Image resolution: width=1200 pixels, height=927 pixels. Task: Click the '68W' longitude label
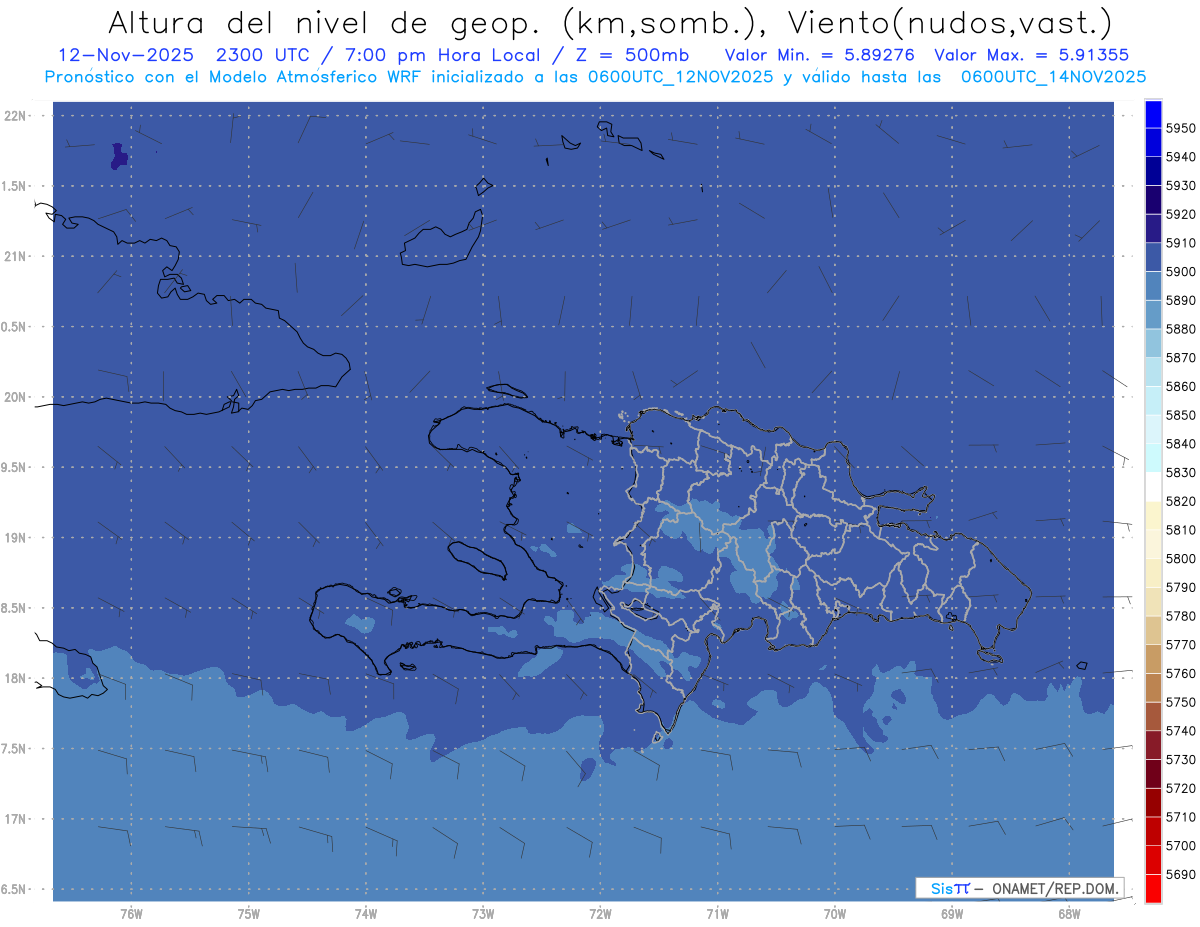1069,914
